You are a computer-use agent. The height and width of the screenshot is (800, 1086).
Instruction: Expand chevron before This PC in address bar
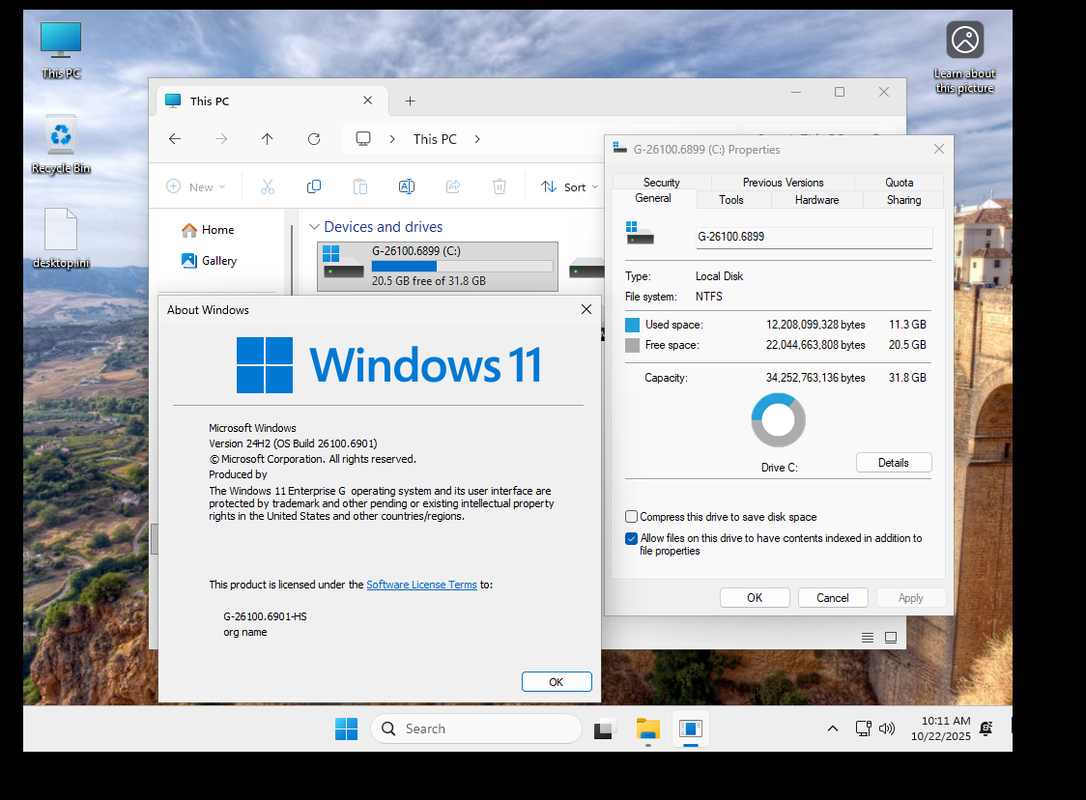click(392, 139)
